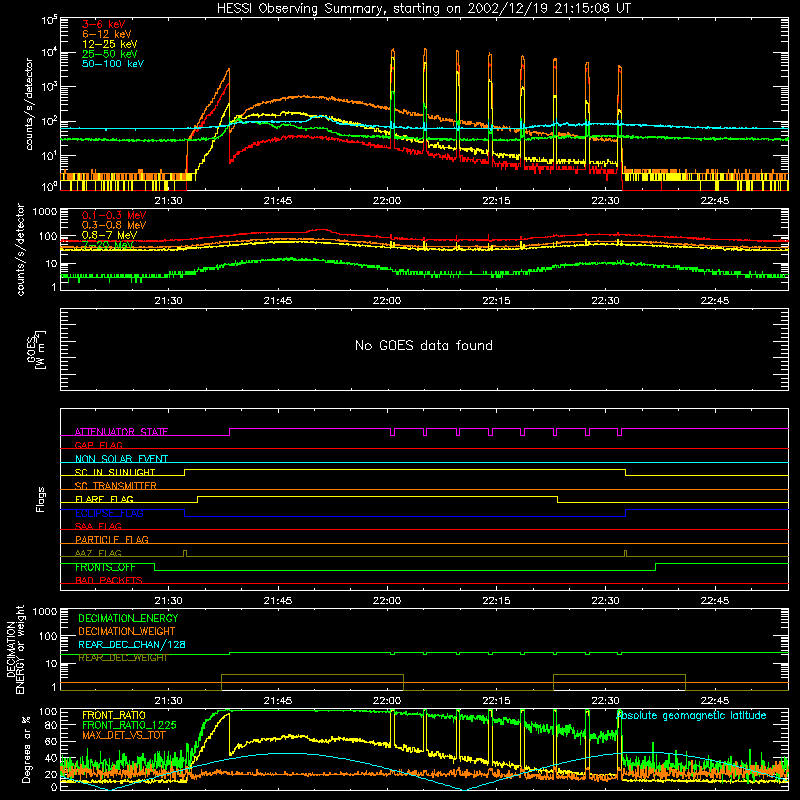Screen dimensions: 800x800
Task: Click the 21:30 tick label under decimation plot
Action: 168,701
